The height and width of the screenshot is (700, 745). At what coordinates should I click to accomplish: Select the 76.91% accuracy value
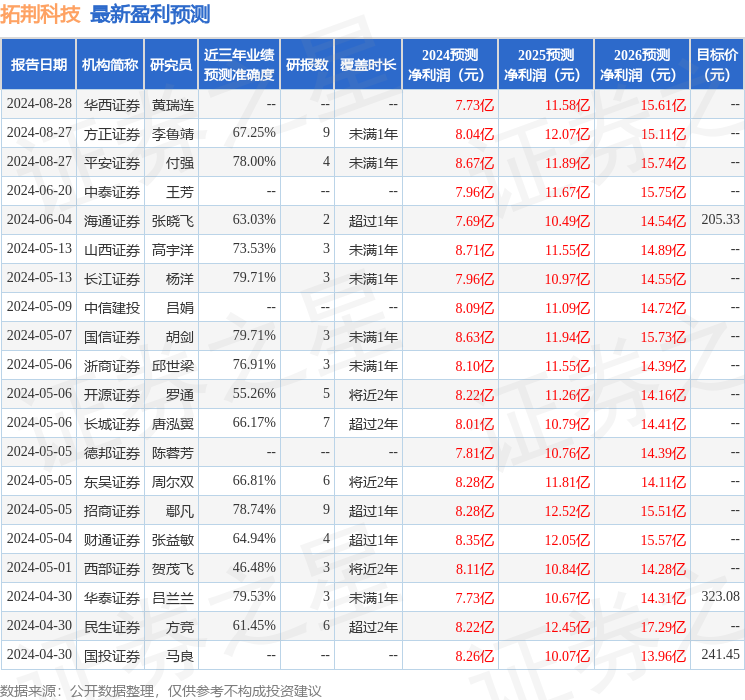pos(254,364)
